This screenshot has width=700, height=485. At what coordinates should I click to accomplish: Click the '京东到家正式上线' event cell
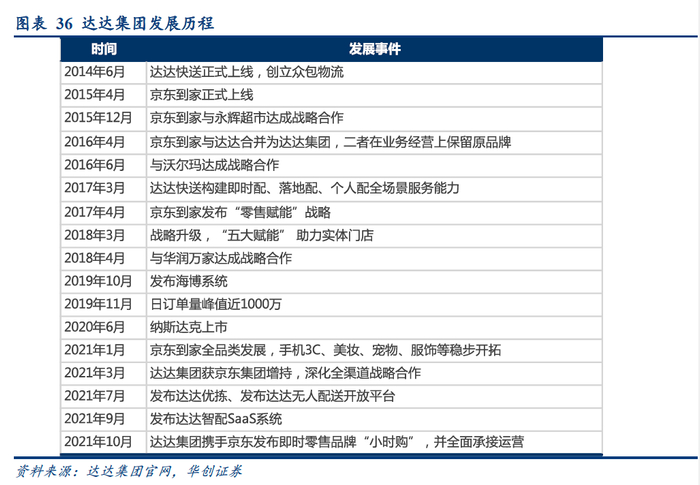tap(374, 95)
